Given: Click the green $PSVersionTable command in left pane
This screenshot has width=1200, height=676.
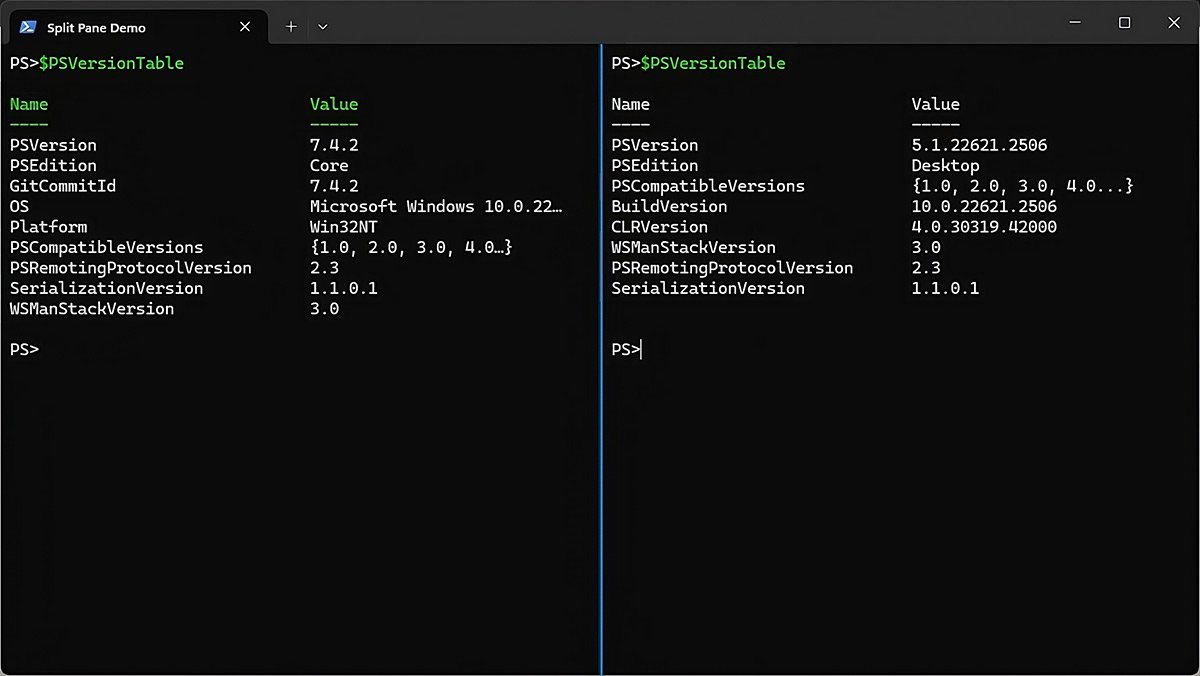Looking at the screenshot, I should tap(111, 63).
